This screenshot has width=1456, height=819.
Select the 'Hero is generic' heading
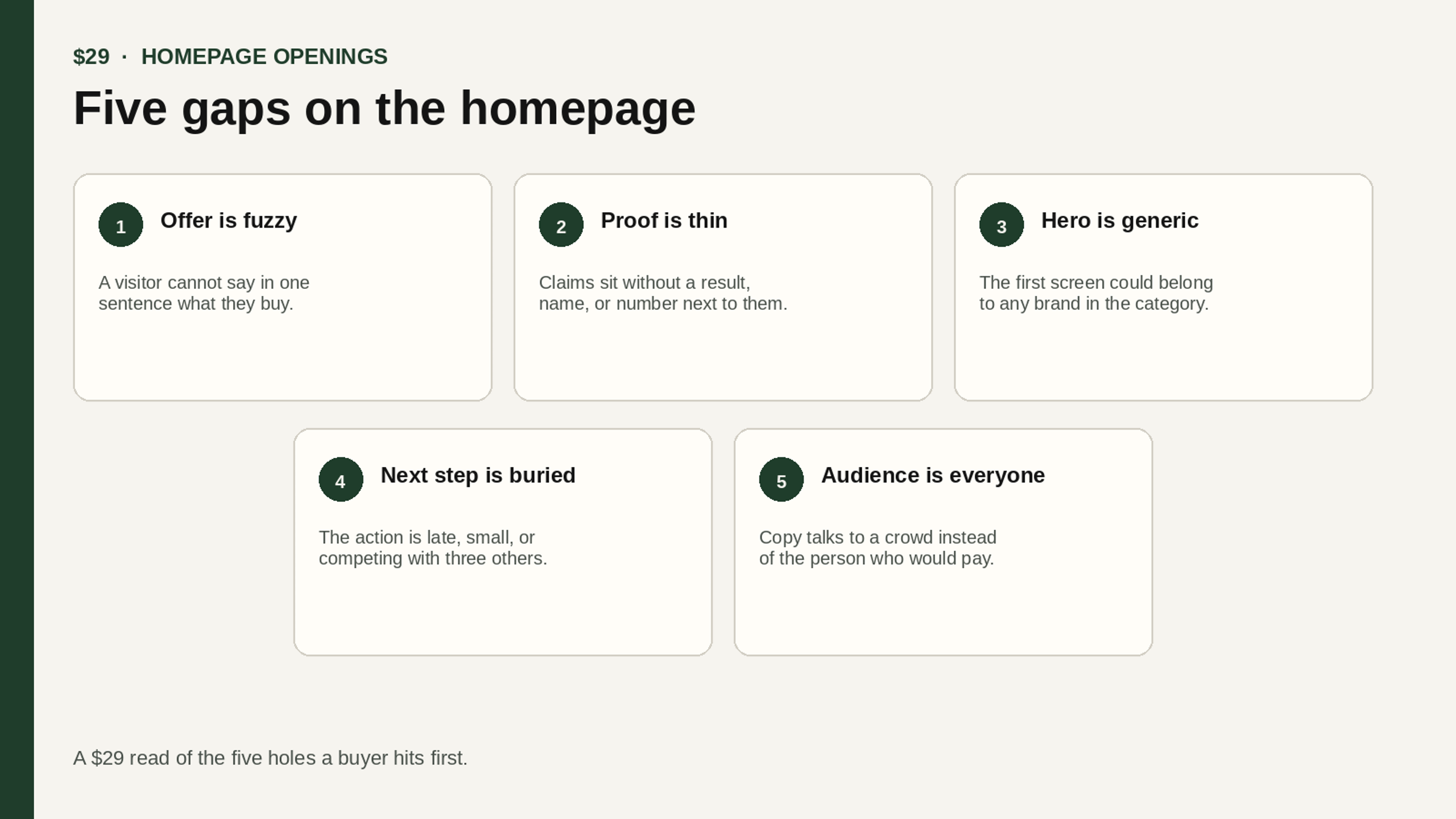(1119, 221)
